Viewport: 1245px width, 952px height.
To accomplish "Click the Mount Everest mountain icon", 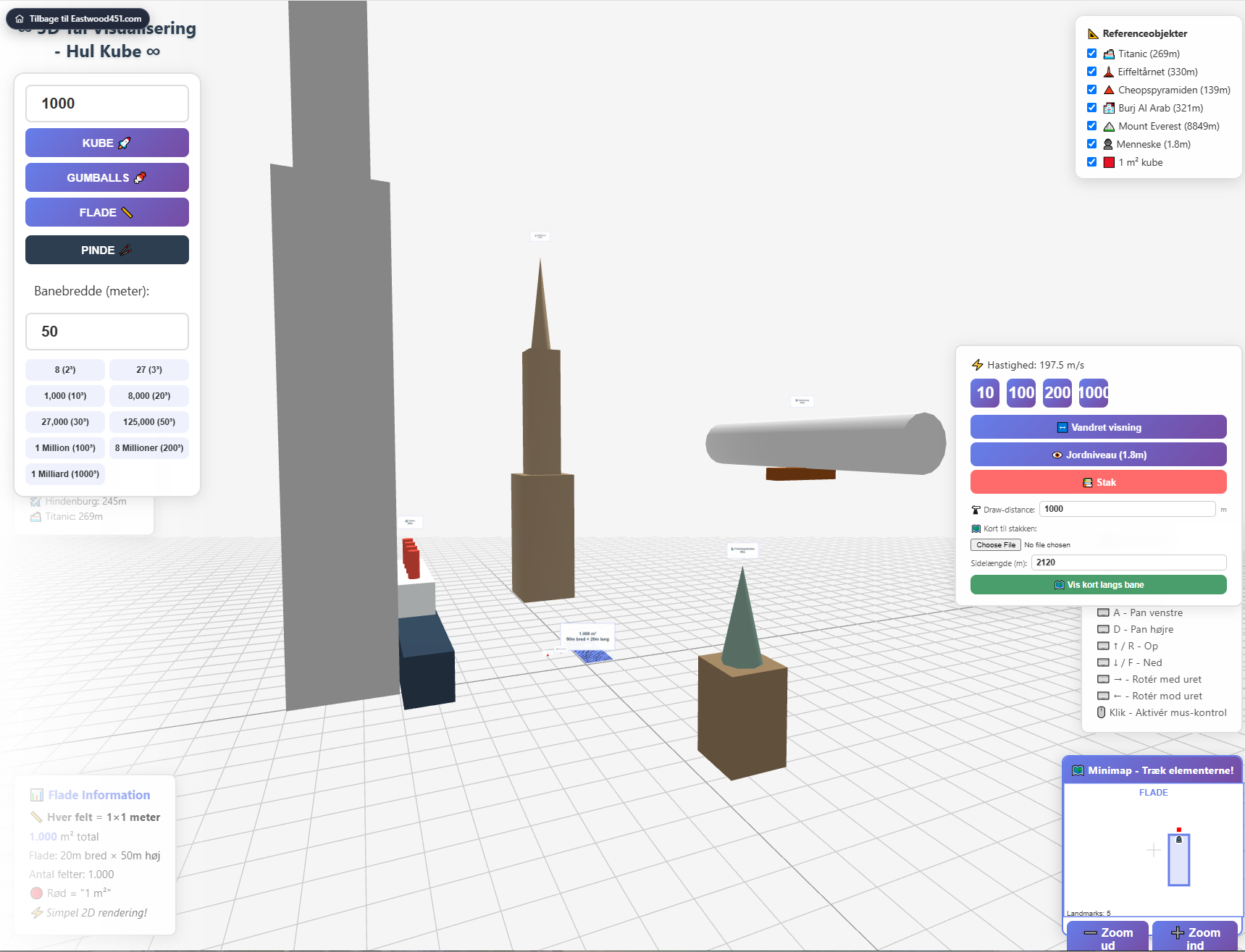I will pyautogui.click(x=1109, y=126).
